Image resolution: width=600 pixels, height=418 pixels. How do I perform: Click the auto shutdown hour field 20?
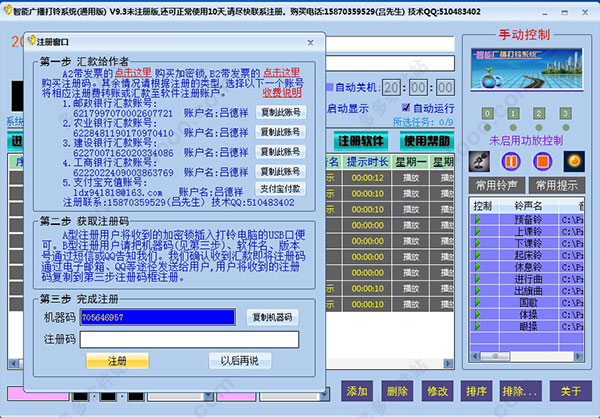point(391,88)
